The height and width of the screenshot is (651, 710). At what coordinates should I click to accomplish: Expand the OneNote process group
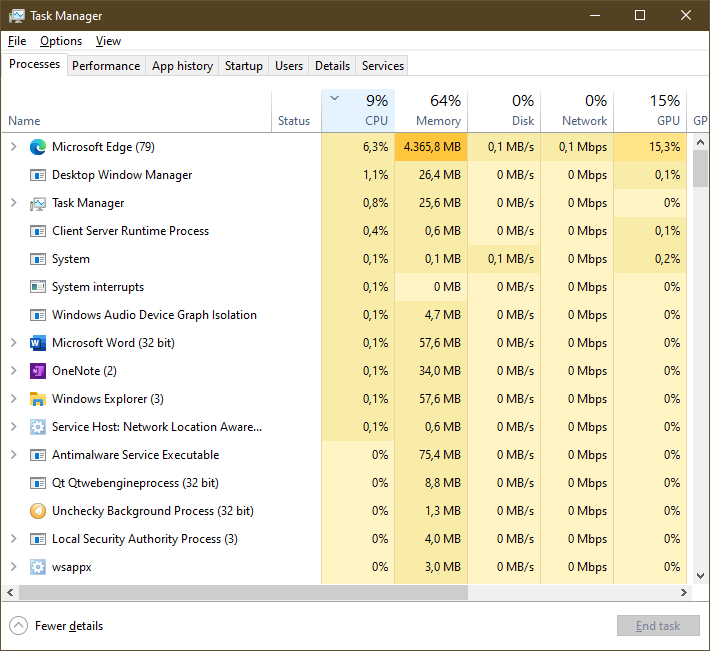click(14, 371)
